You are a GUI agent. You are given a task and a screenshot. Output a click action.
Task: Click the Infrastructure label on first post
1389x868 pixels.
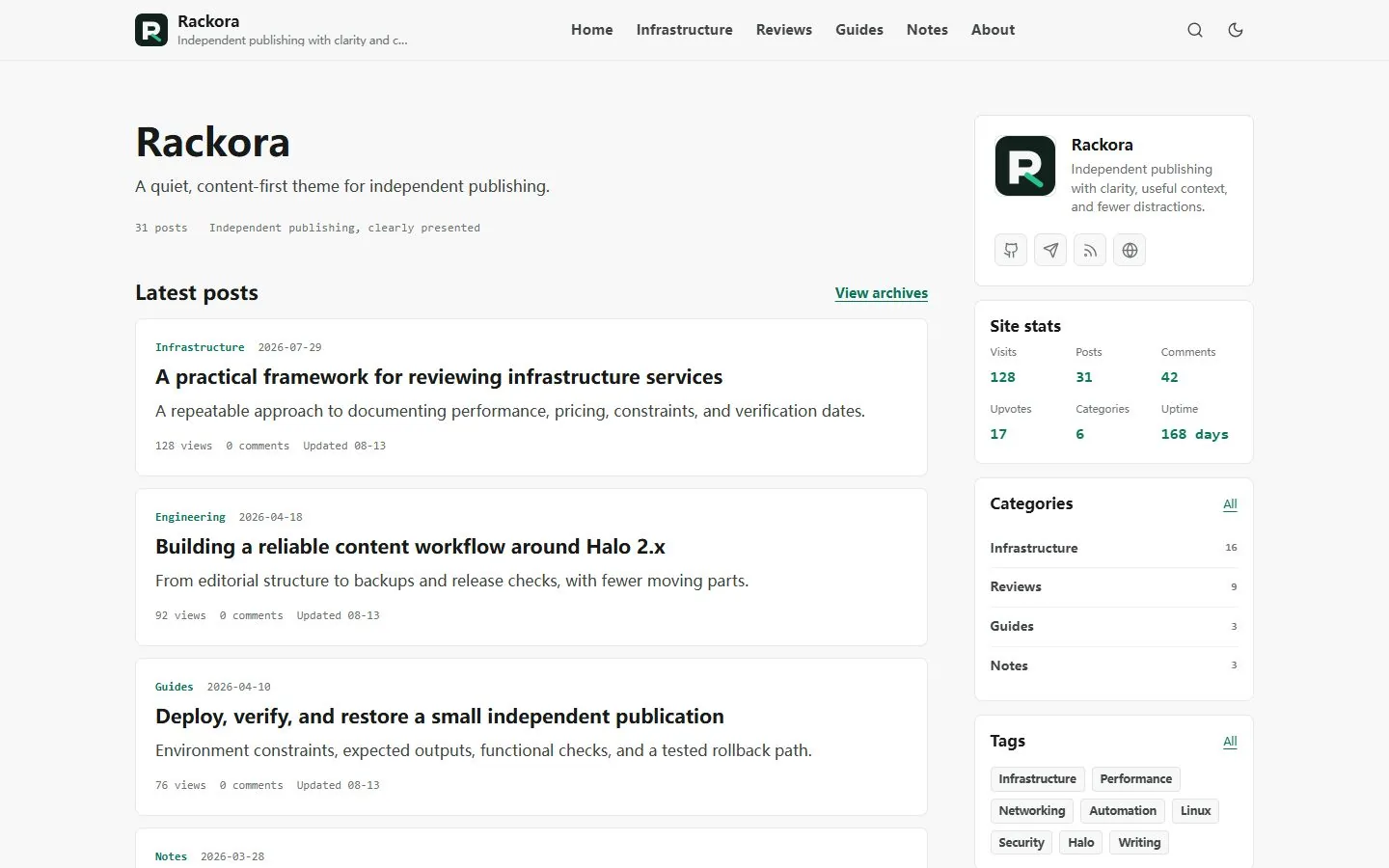pos(200,347)
